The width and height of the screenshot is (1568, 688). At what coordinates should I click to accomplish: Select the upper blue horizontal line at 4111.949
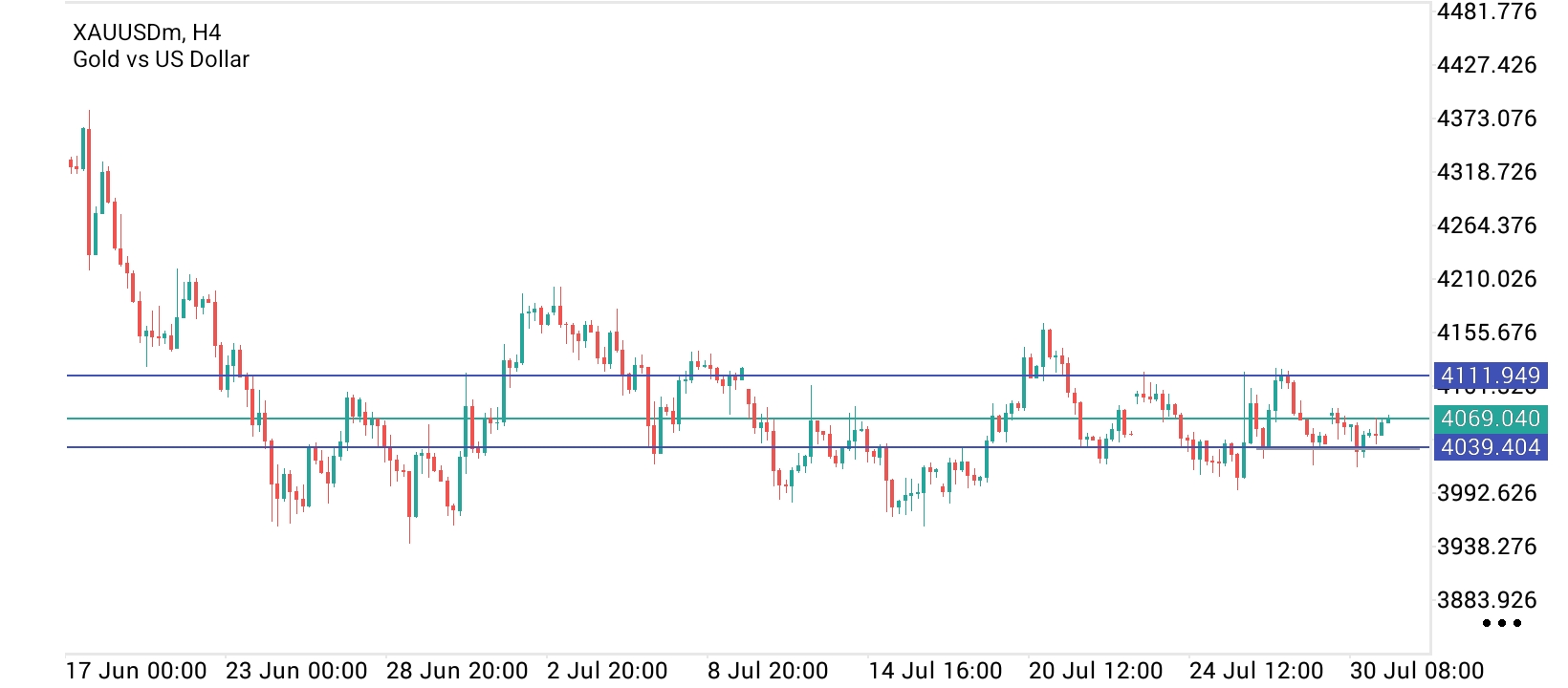coord(748,376)
